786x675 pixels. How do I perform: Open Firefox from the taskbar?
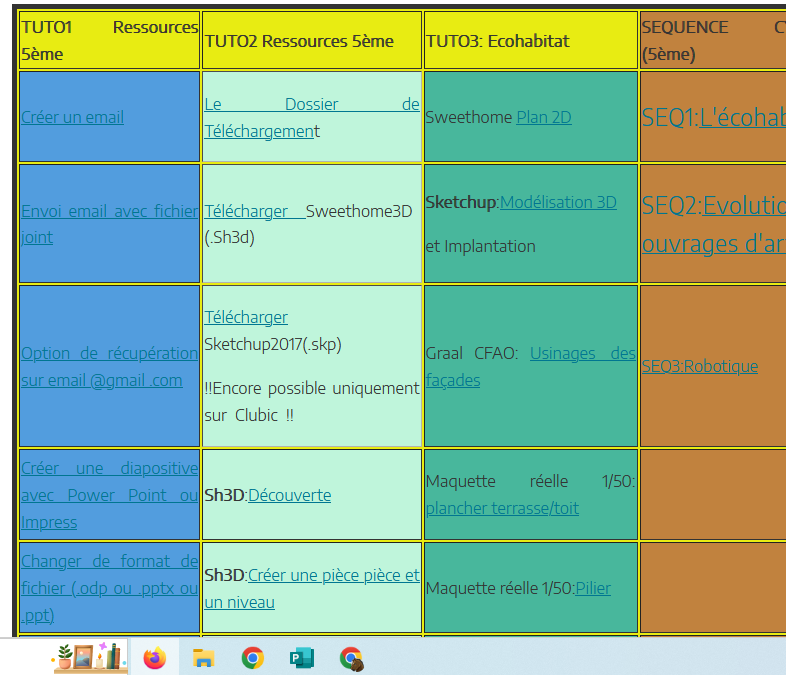(154, 658)
